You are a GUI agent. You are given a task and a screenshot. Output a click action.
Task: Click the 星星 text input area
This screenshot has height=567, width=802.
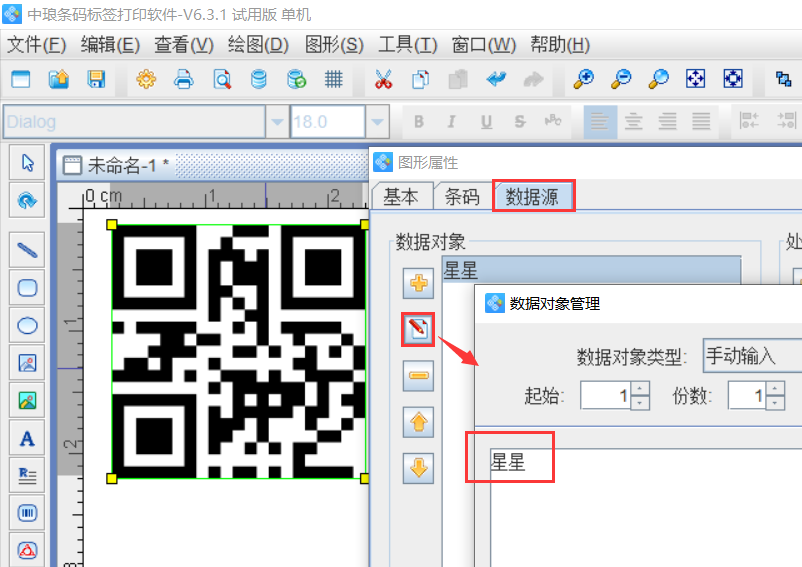pyautogui.click(x=646, y=507)
